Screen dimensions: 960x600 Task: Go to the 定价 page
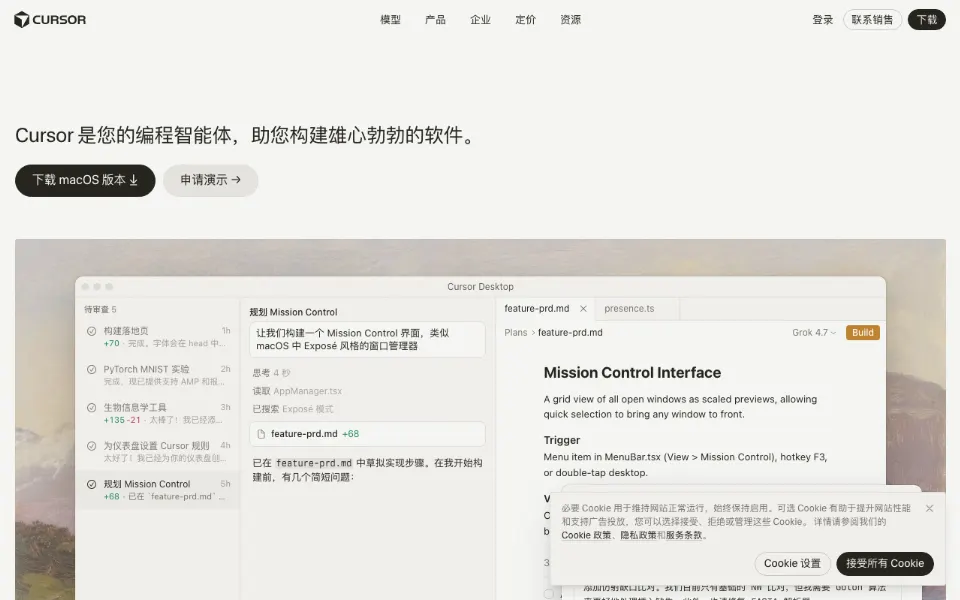(525, 20)
